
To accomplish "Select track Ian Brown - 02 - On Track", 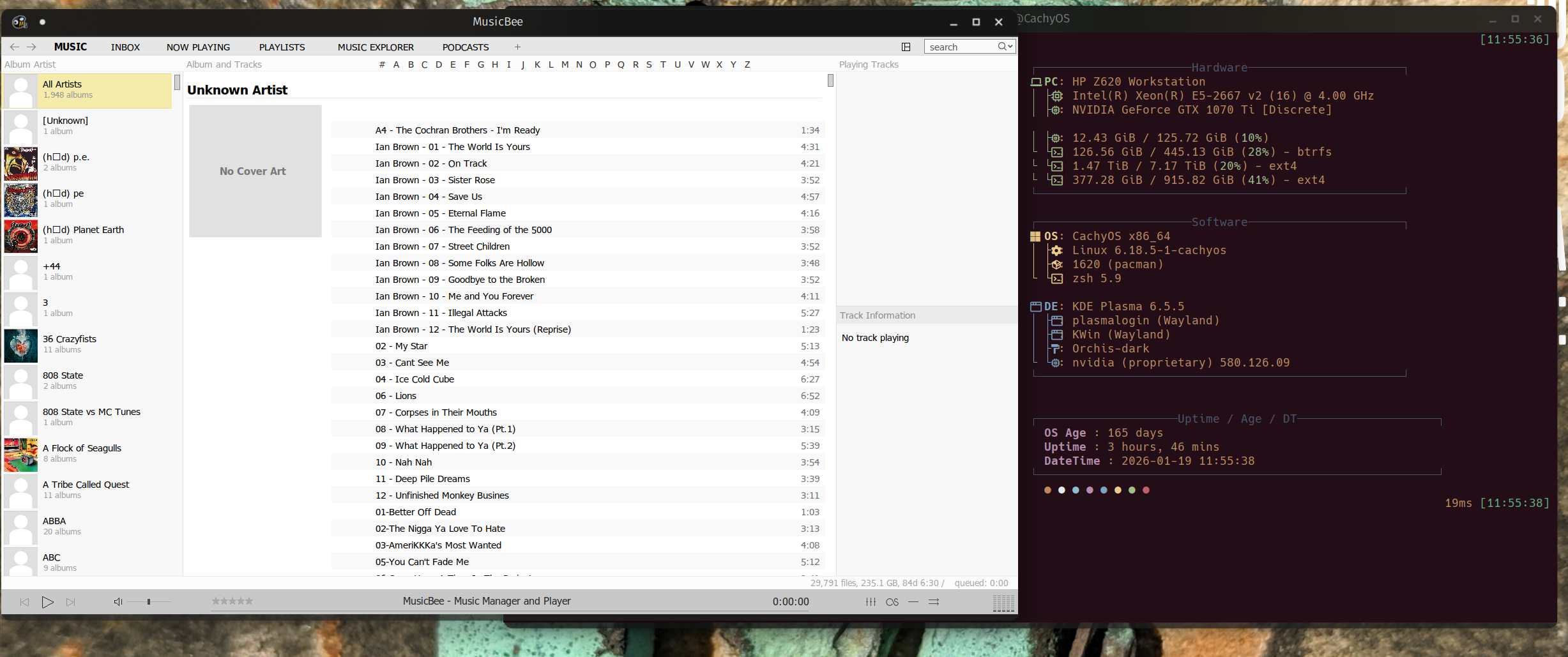I will (x=578, y=163).
